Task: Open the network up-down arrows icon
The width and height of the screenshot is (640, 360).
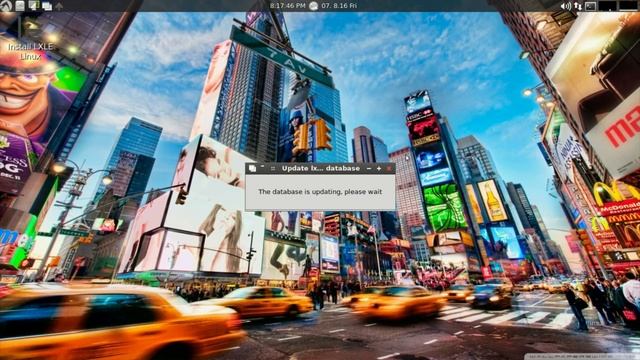Action: [x=578, y=6]
